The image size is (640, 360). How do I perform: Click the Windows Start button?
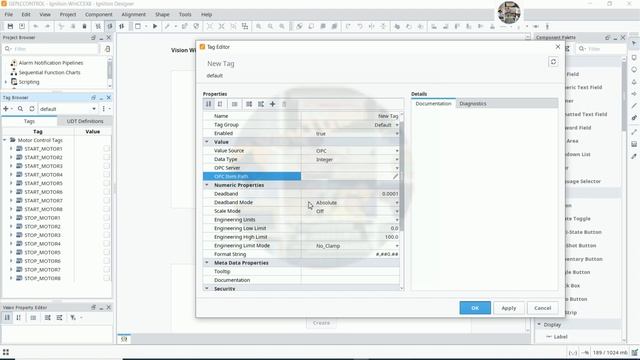pyautogui.click(x=6, y=352)
